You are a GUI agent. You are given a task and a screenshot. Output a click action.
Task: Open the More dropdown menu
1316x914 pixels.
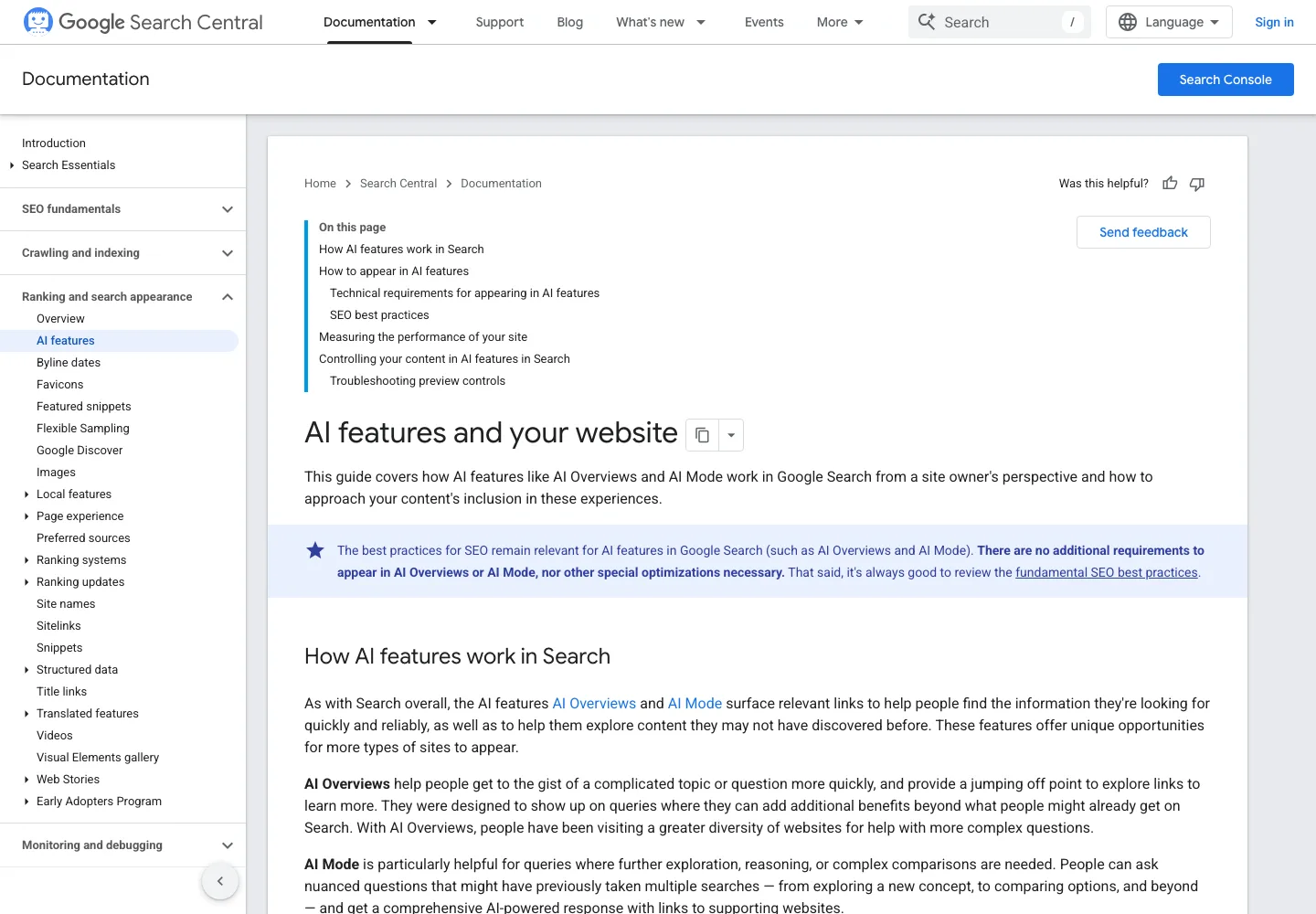pyautogui.click(x=840, y=22)
